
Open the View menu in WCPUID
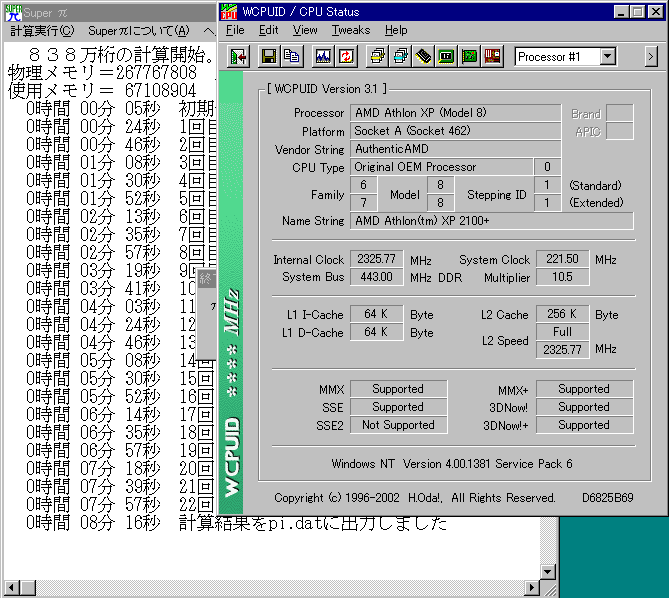tap(305, 30)
